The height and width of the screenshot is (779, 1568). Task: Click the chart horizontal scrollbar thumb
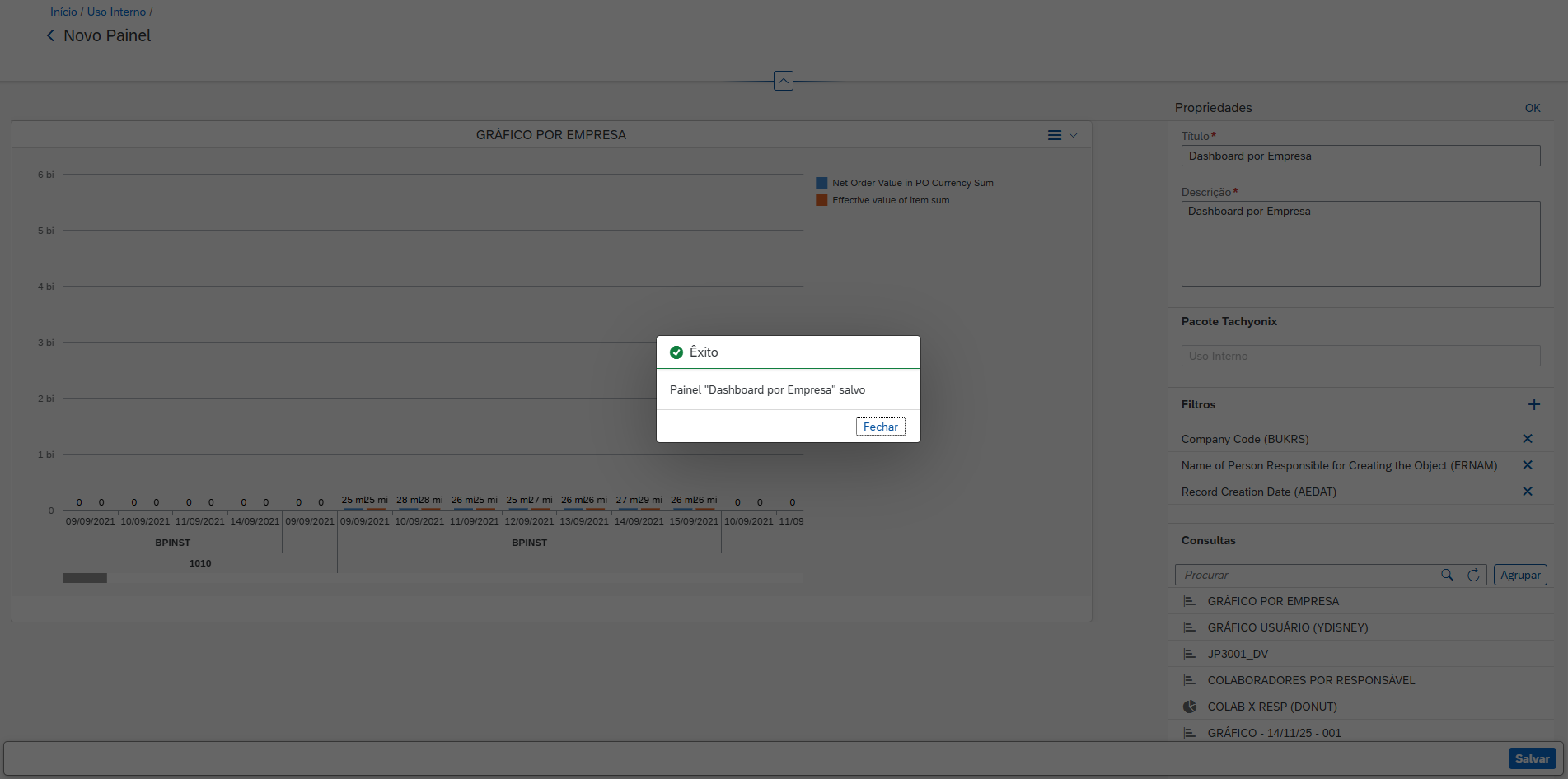tap(85, 578)
